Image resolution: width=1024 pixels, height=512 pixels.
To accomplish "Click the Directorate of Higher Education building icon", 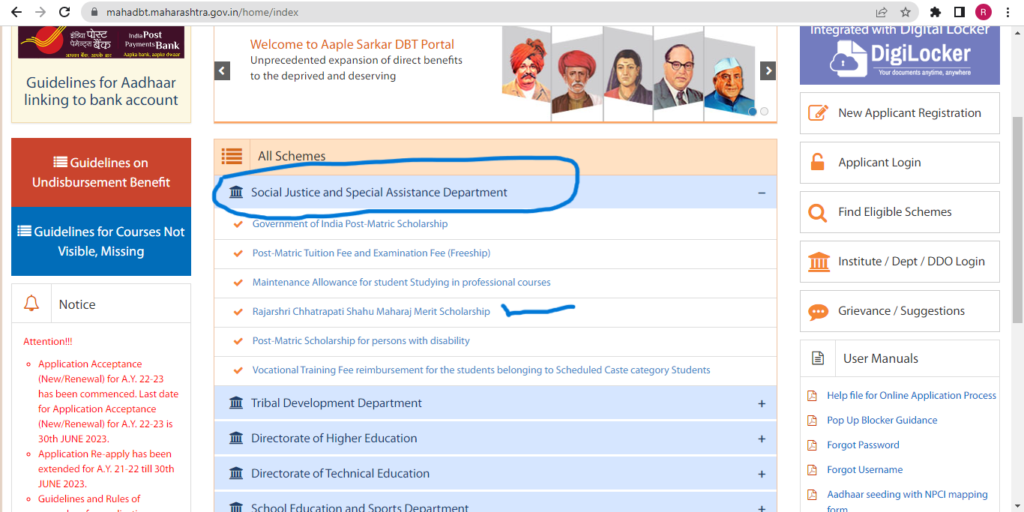I will pos(236,438).
